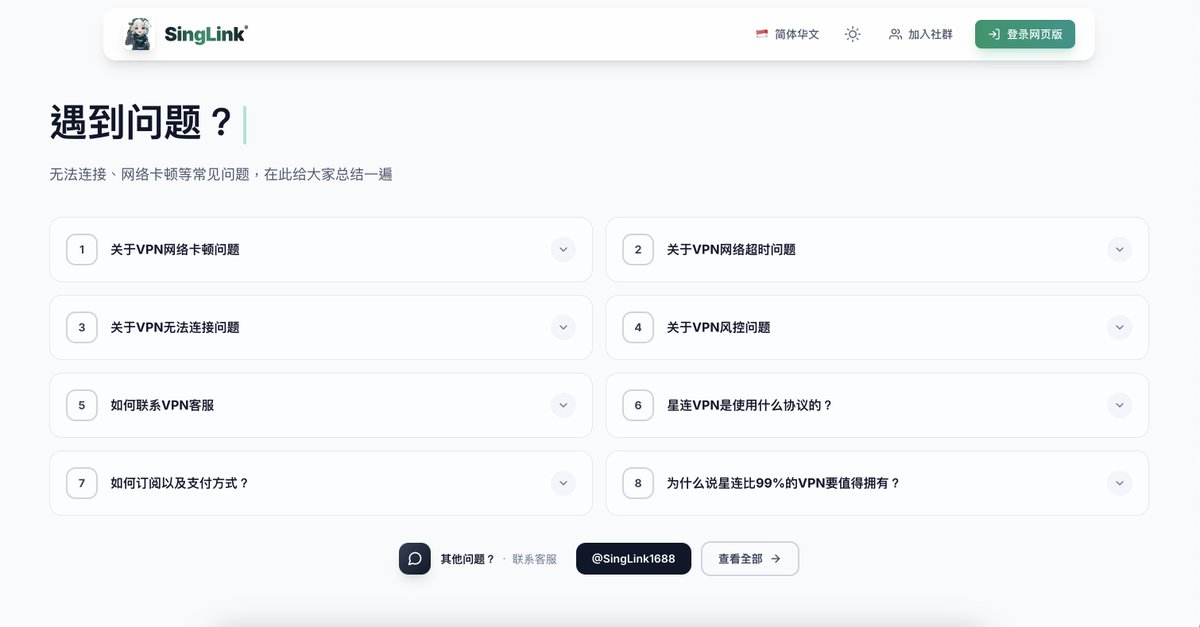Click the SingLink mascot avatar logo
Image resolution: width=1200 pixels, height=627 pixels.
tap(138, 34)
